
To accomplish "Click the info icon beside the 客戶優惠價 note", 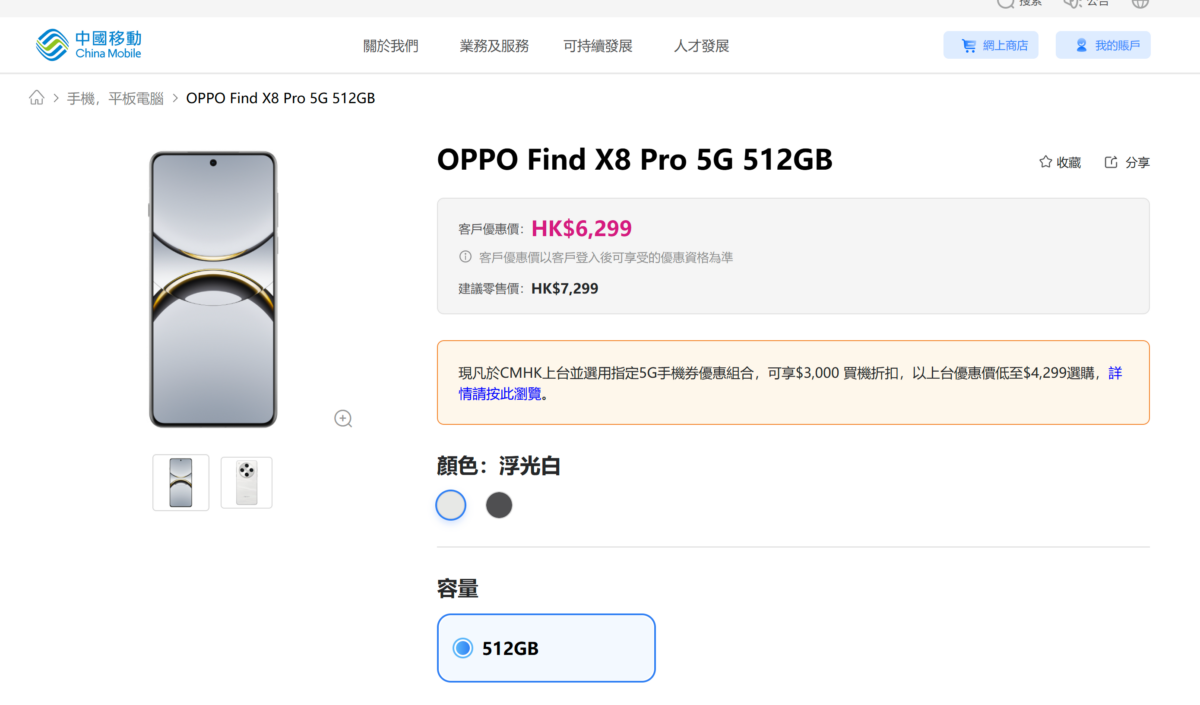I will pyautogui.click(x=465, y=257).
